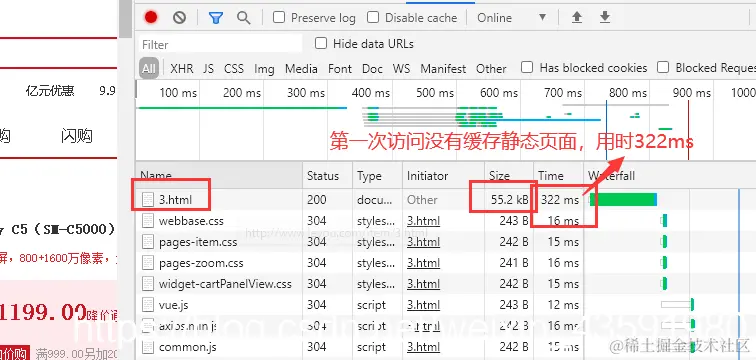
Task: Select the 3.html request row name
Action: point(176,200)
